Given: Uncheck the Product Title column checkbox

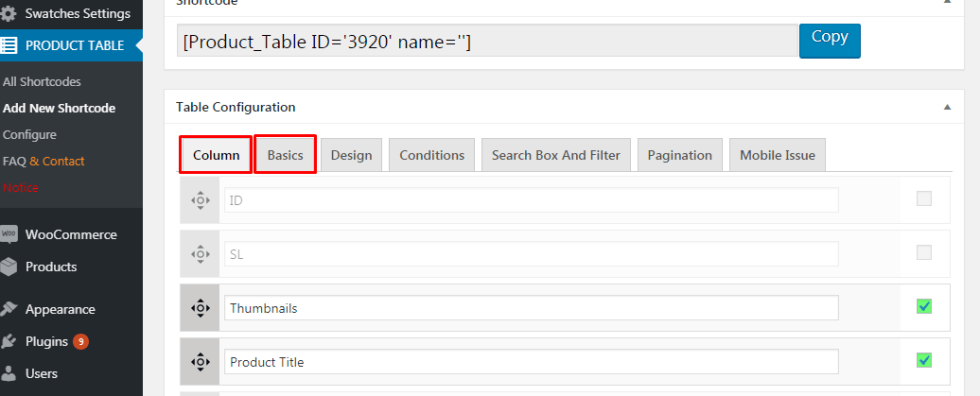Looking at the screenshot, I should coord(924,360).
